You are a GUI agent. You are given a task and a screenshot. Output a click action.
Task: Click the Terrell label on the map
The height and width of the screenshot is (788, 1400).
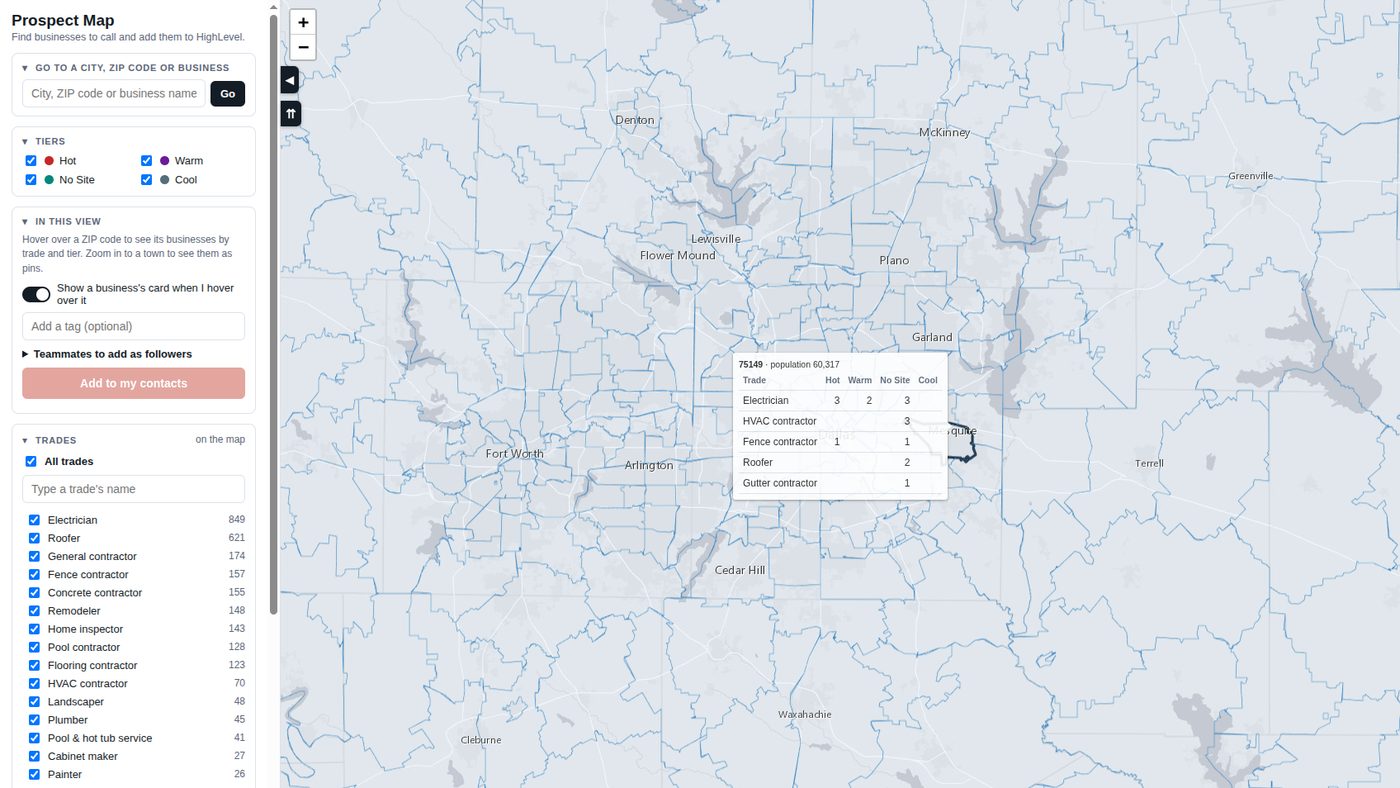(x=1150, y=463)
